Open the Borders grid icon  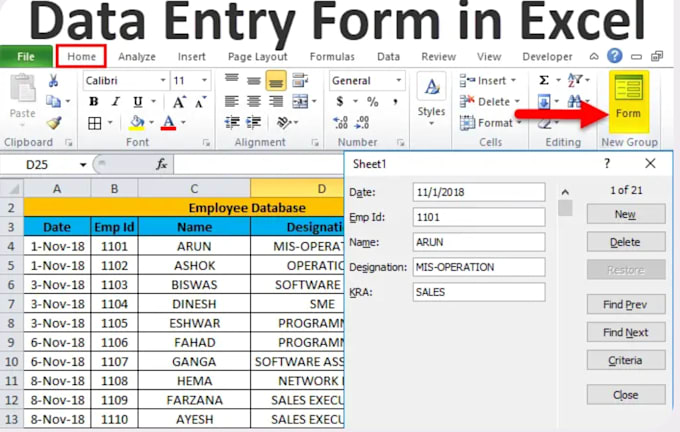pyautogui.click(x=95, y=123)
